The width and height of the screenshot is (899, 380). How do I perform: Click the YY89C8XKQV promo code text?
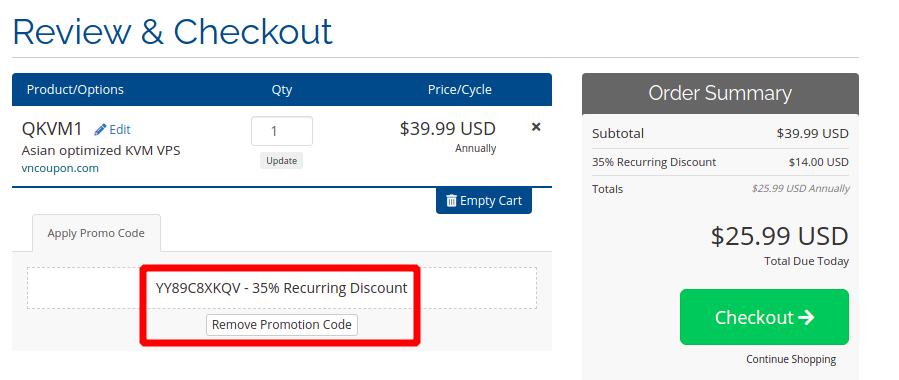click(x=198, y=288)
